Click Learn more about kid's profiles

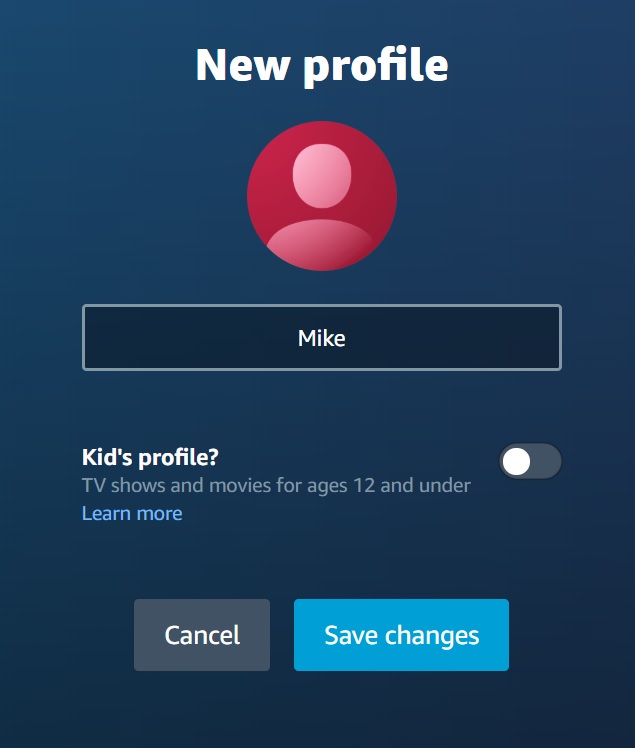pyautogui.click(x=132, y=513)
